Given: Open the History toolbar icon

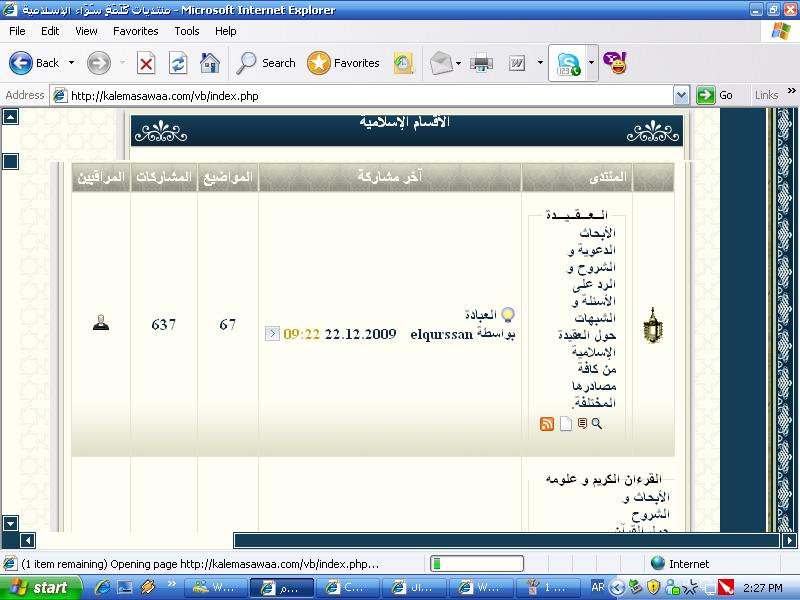Looking at the screenshot, I should pyautogui.click(x=403, y=63).
